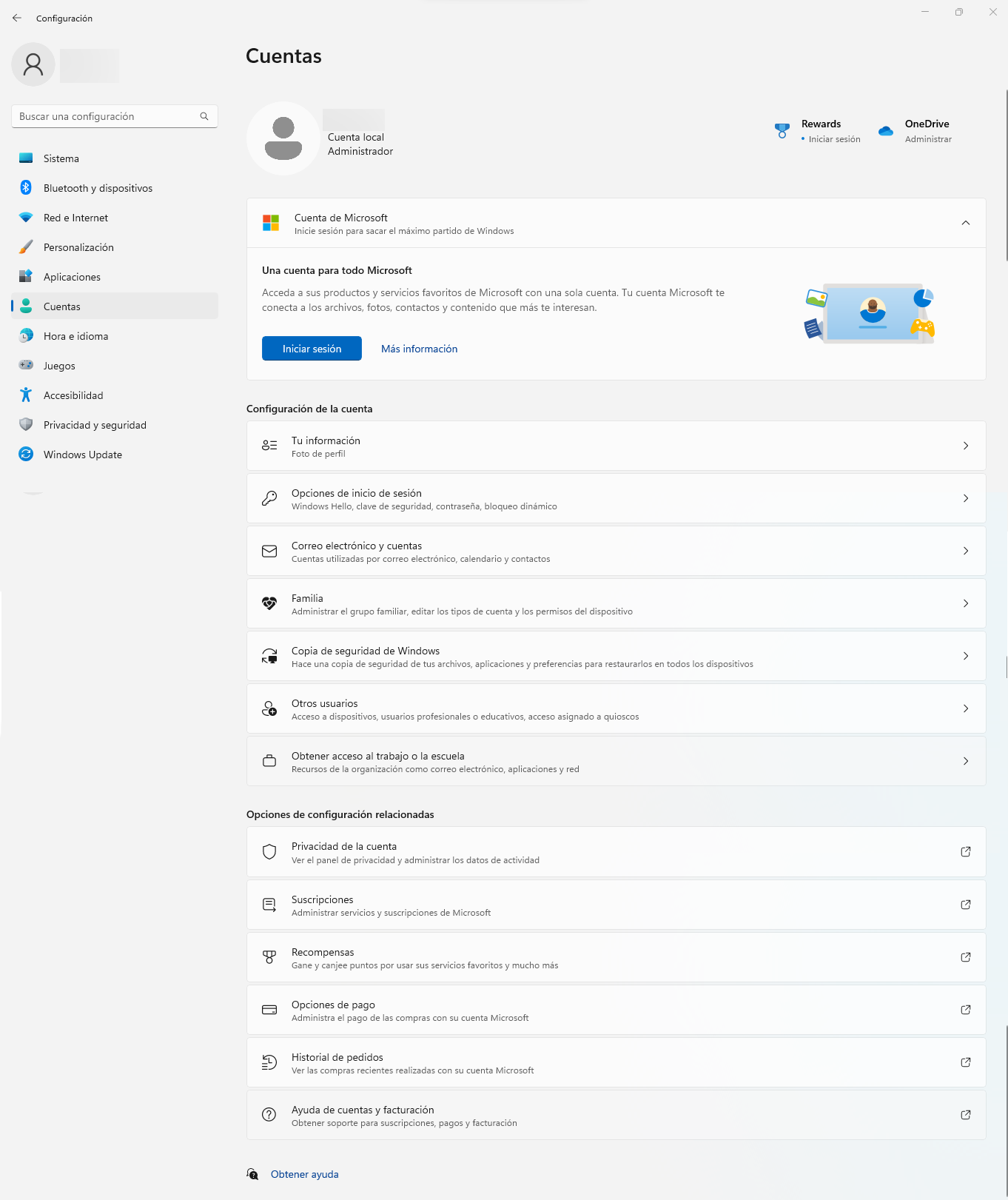This screenshot has width=1008, height=1200.
Task: Click the question mark icon for Ayuda de cuentas
Action: (x=269, y=1115)
